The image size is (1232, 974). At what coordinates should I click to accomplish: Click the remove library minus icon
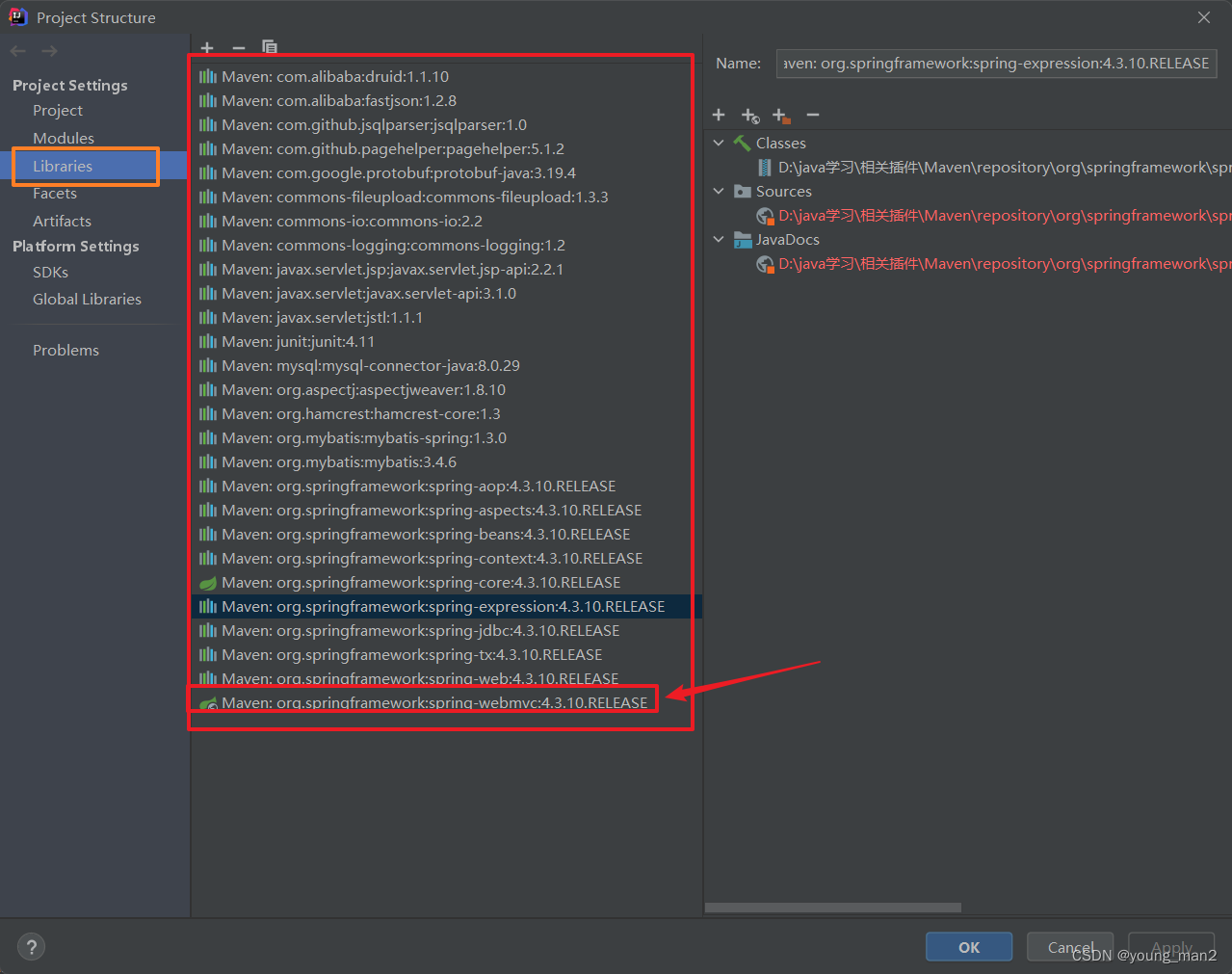[x=239, y=47]
